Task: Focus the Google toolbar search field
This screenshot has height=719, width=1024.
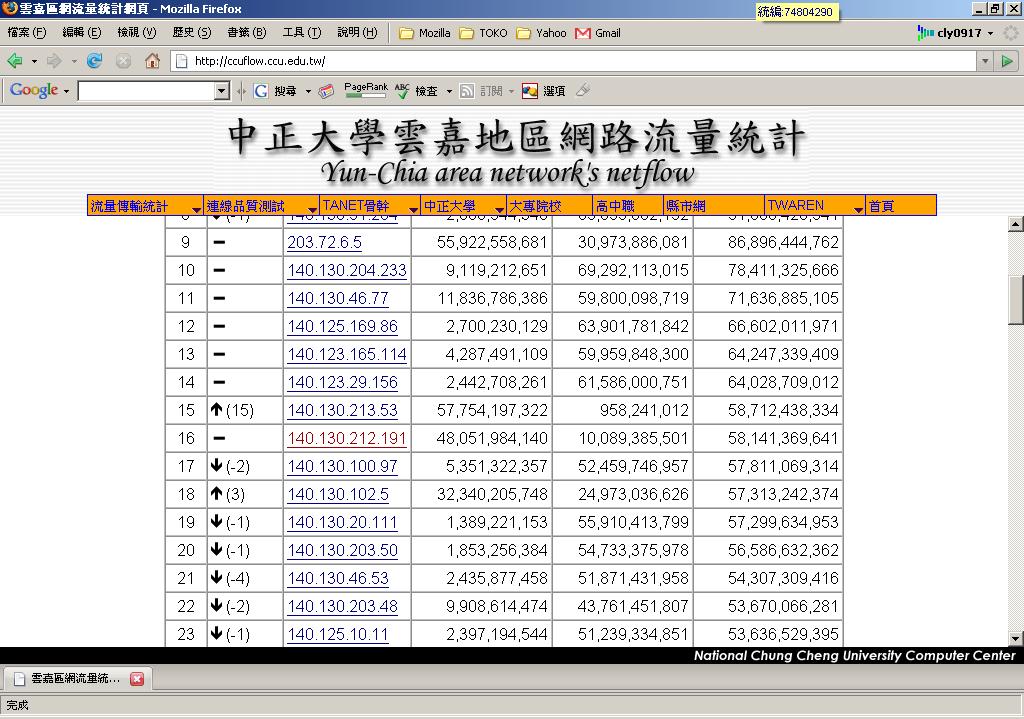Action: pos(147,91)
